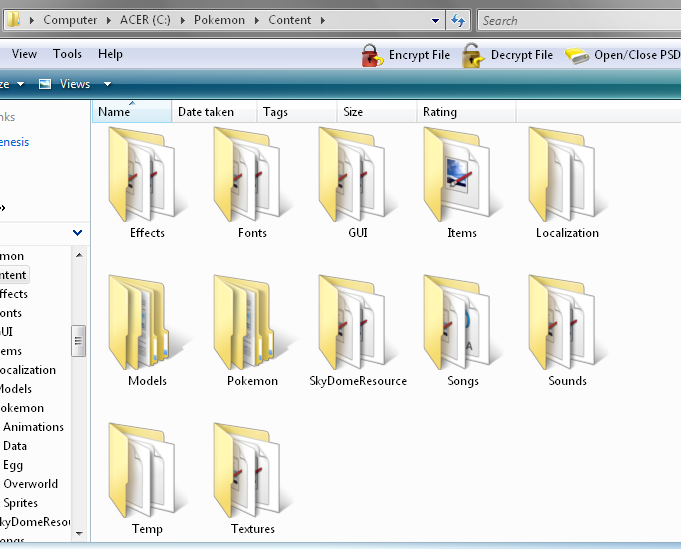Select Localization in the folder tree

[x=28, y=370]
